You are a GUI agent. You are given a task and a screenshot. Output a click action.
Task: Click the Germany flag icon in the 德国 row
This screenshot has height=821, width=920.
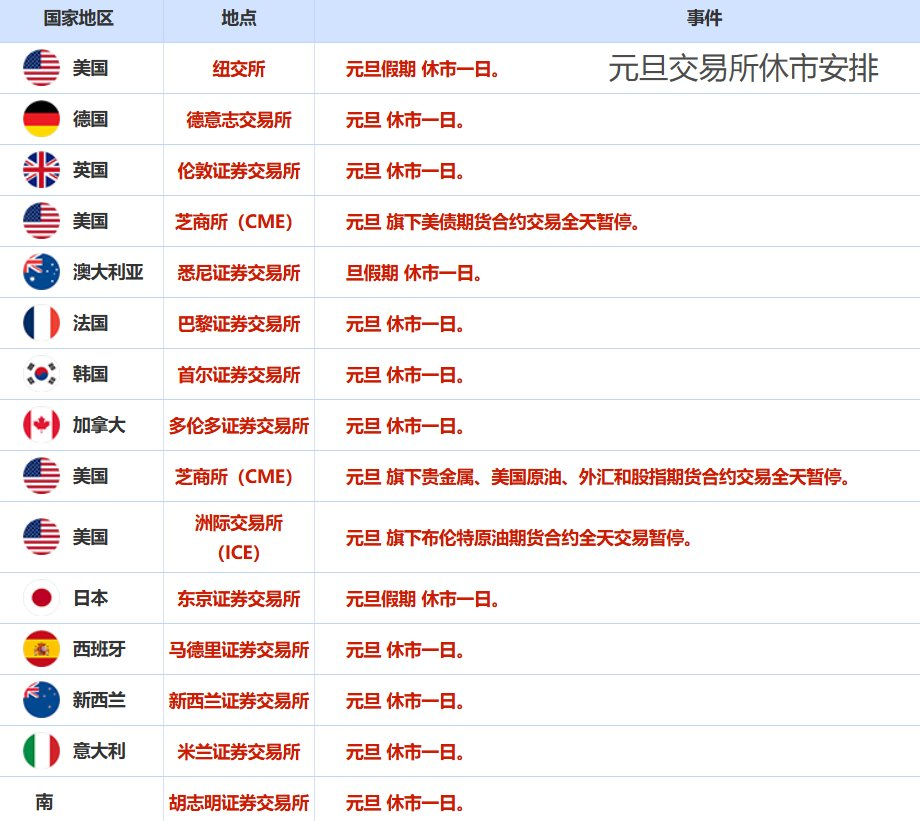click(x=39, y=119)
